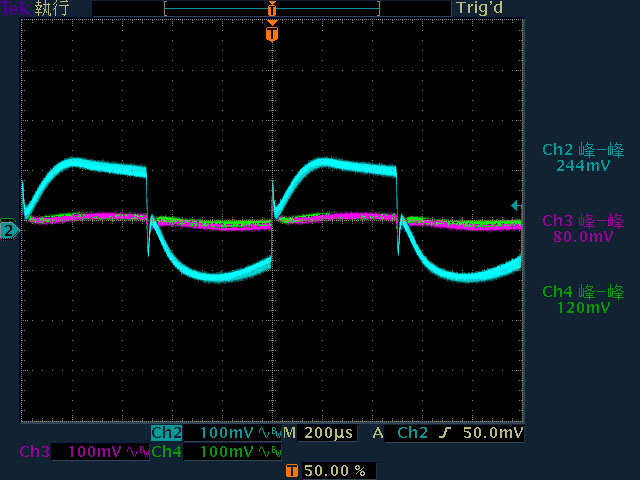The image size is (640, 480).
Task: Click the Trig'd status indicator
Action: coord(480,8)
